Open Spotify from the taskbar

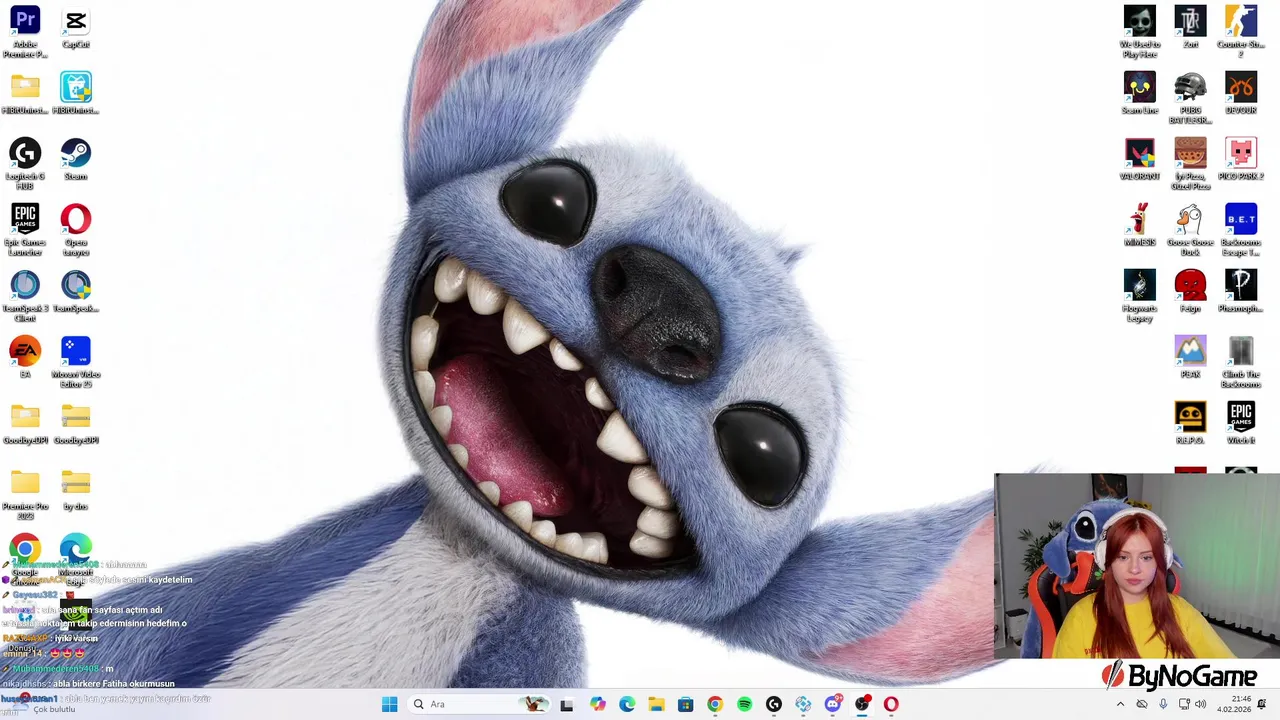click(744, 704)
